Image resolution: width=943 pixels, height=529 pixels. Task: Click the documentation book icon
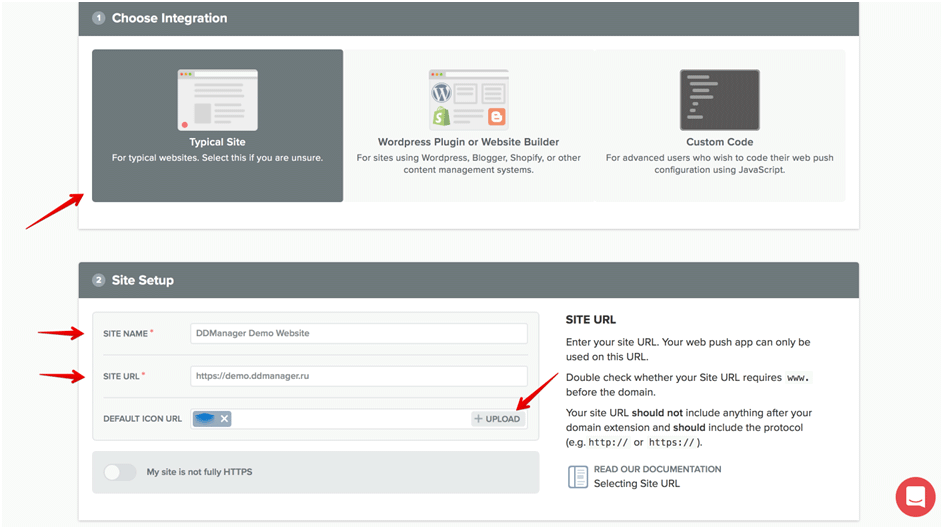(578, 476)
